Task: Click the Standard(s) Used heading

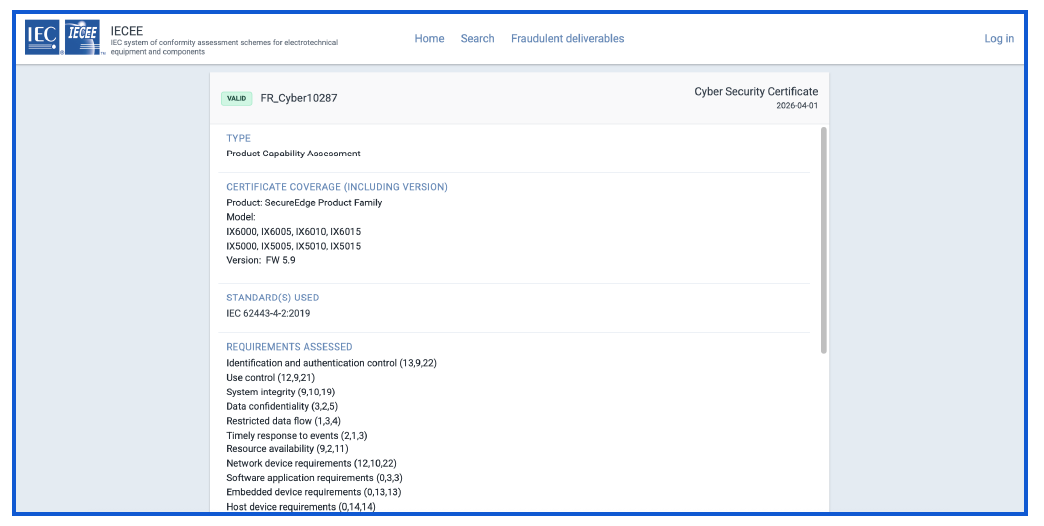Action: pyautogui.click(x=272, y=298)
